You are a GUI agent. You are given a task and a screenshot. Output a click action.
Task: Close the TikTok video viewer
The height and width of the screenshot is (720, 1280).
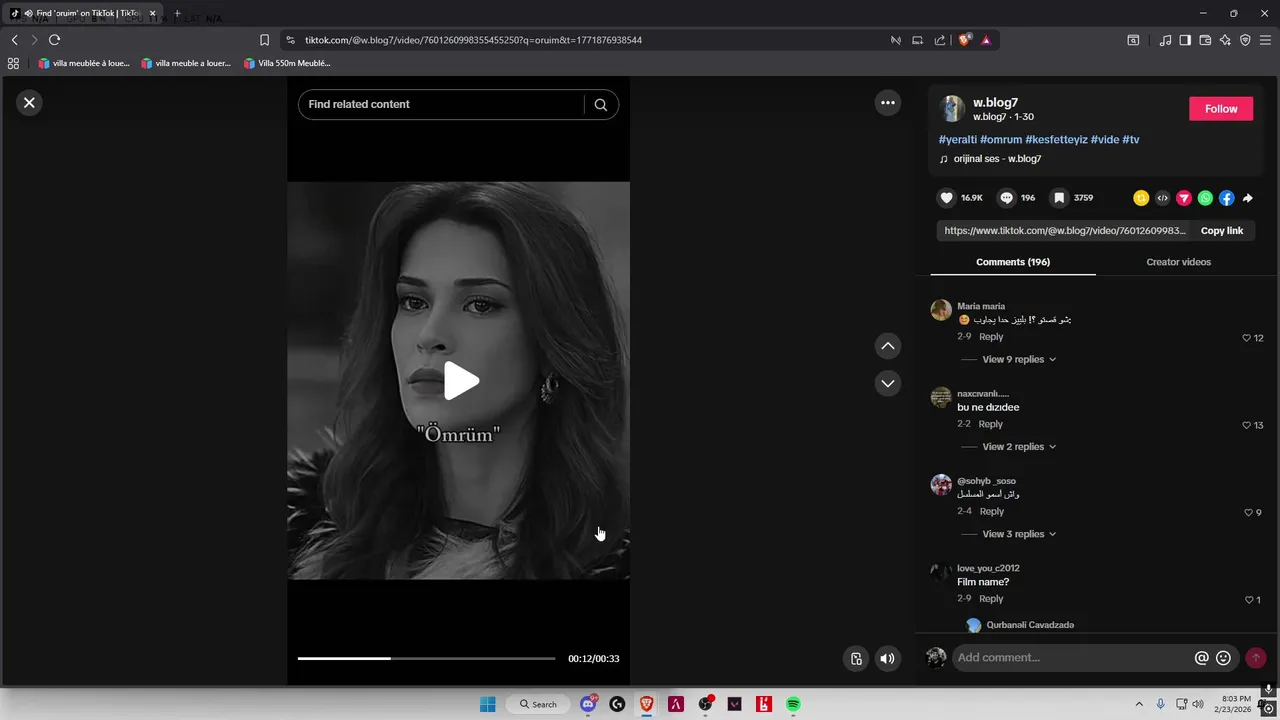pyautogui.click(x=29, y=102)
